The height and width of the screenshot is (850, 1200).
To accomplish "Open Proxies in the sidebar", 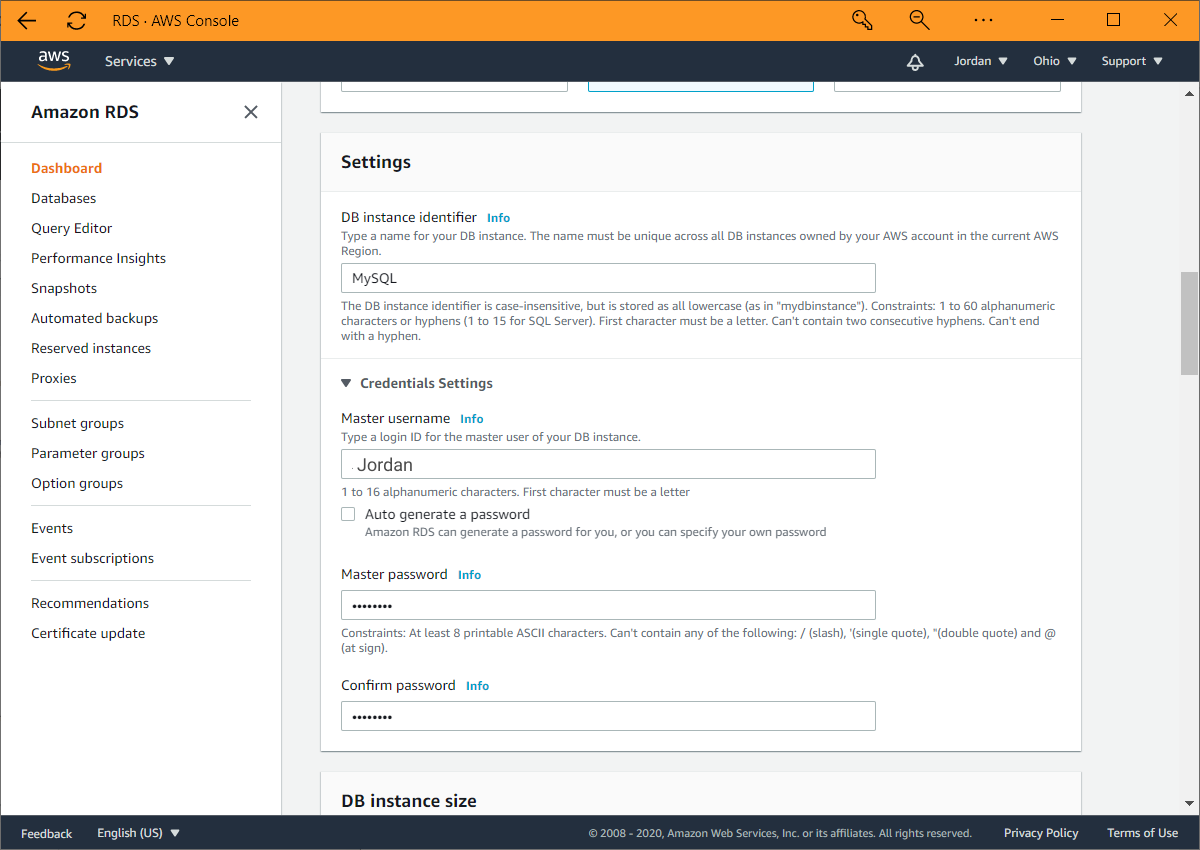I will (54, 378).
